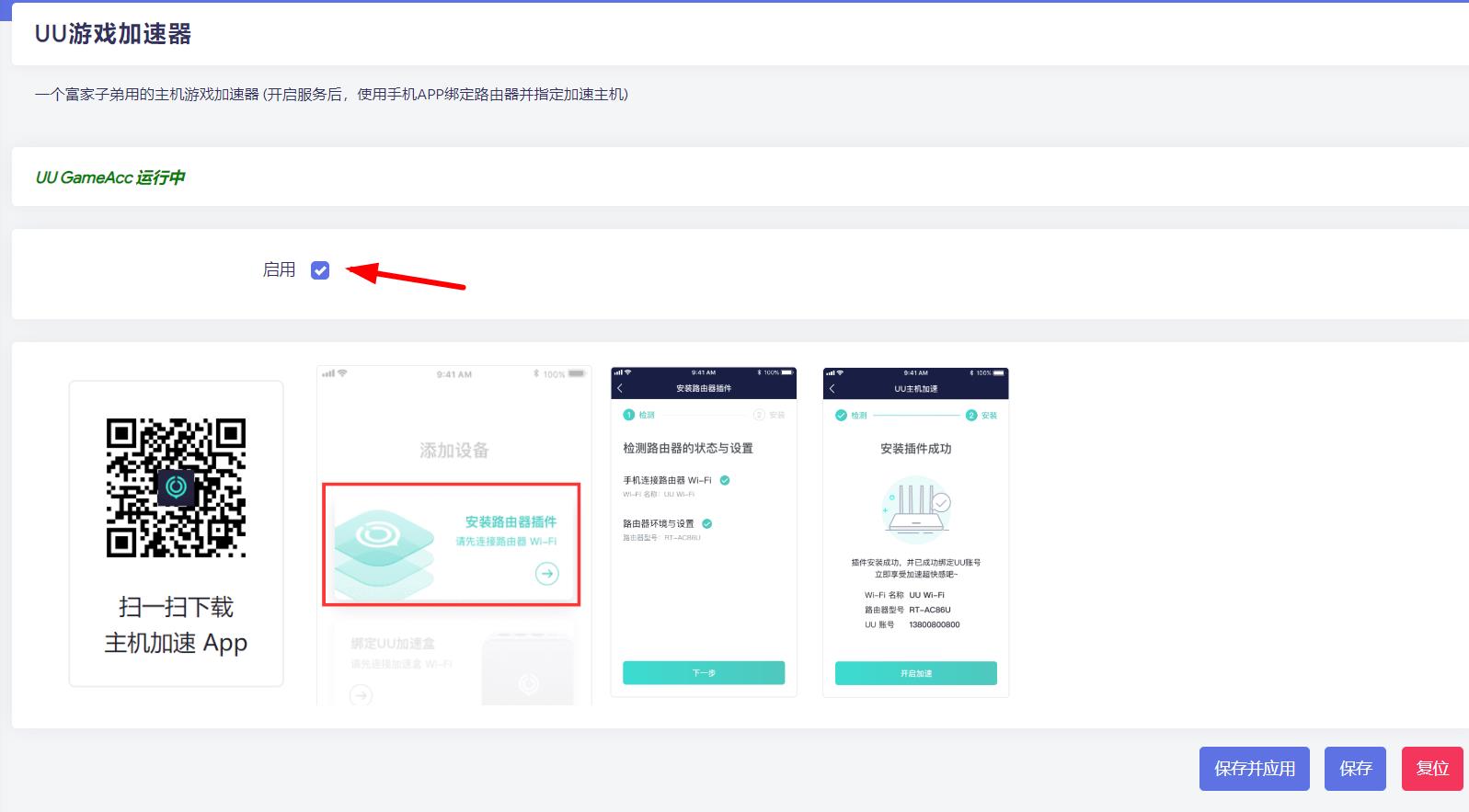Click the 保存 button
This screenshot has width=1469, height=812.
(x=1355, y=769)
